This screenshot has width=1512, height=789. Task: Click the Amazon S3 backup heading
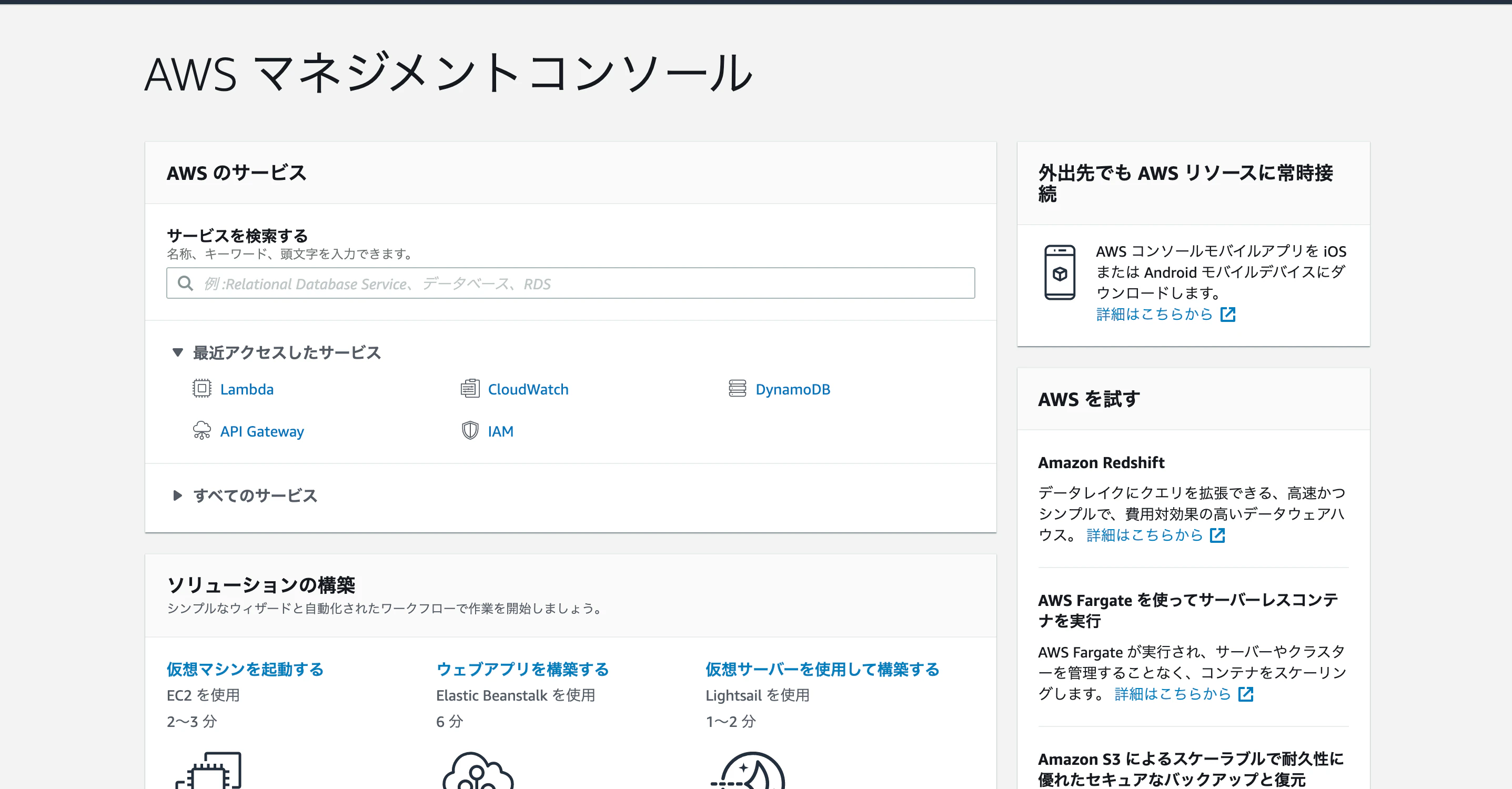pyautogui.click(x=1191, y=769)
